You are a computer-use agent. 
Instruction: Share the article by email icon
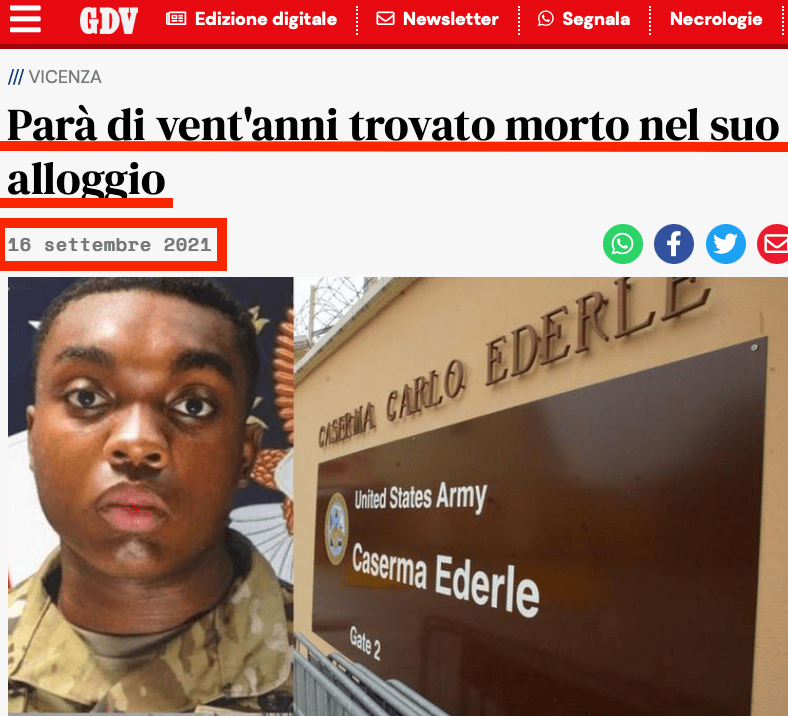coord(774,244)
